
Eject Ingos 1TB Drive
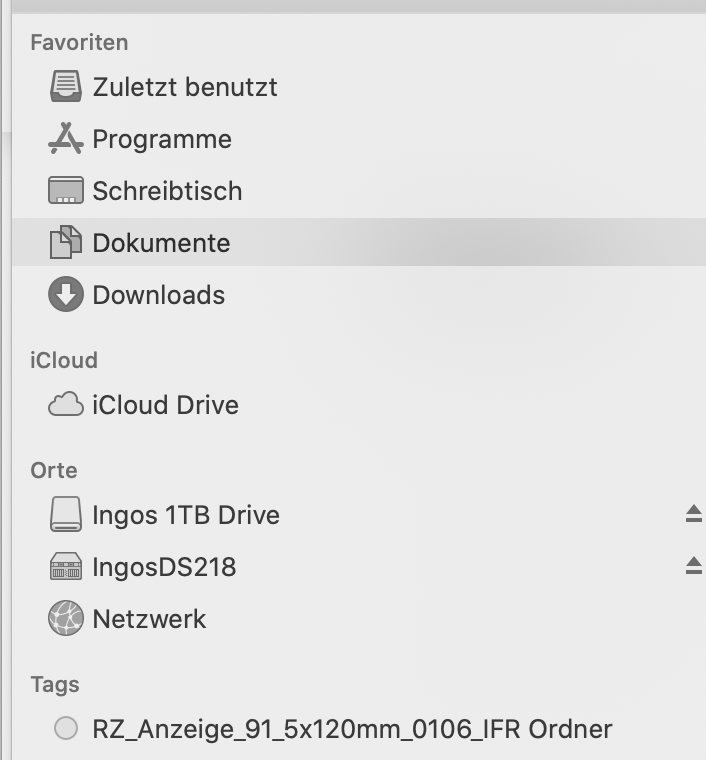[x=694, y=514]
